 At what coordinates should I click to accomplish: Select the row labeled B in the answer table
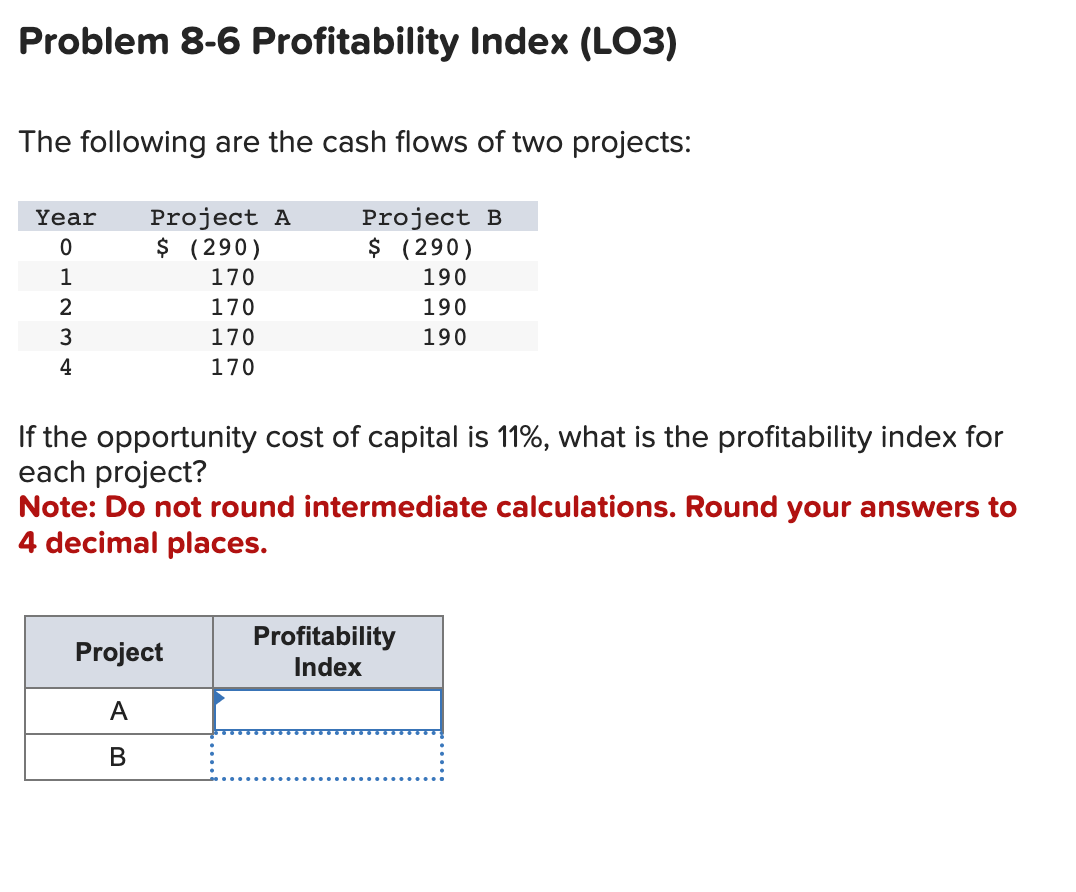tap(118, 757)
